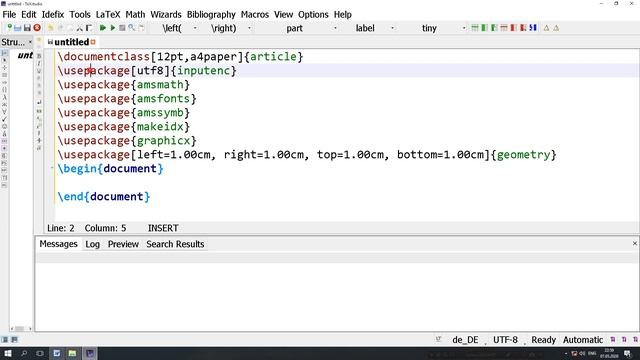
Task: Close the document with the red X toolbar icon
Action: tap(37, 28)
